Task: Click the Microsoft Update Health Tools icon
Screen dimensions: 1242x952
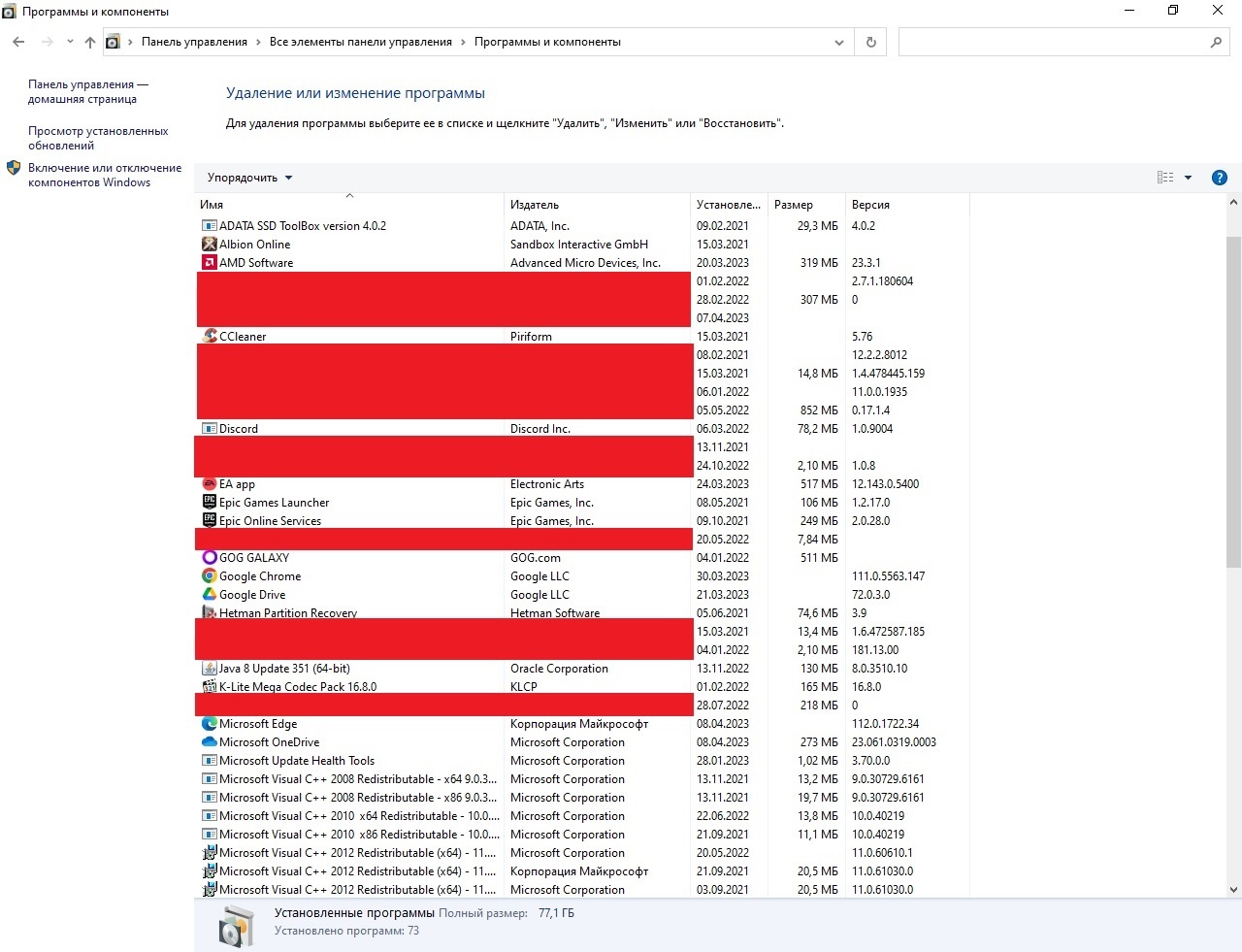Action: pyautogui.click(x=209, y=761)
